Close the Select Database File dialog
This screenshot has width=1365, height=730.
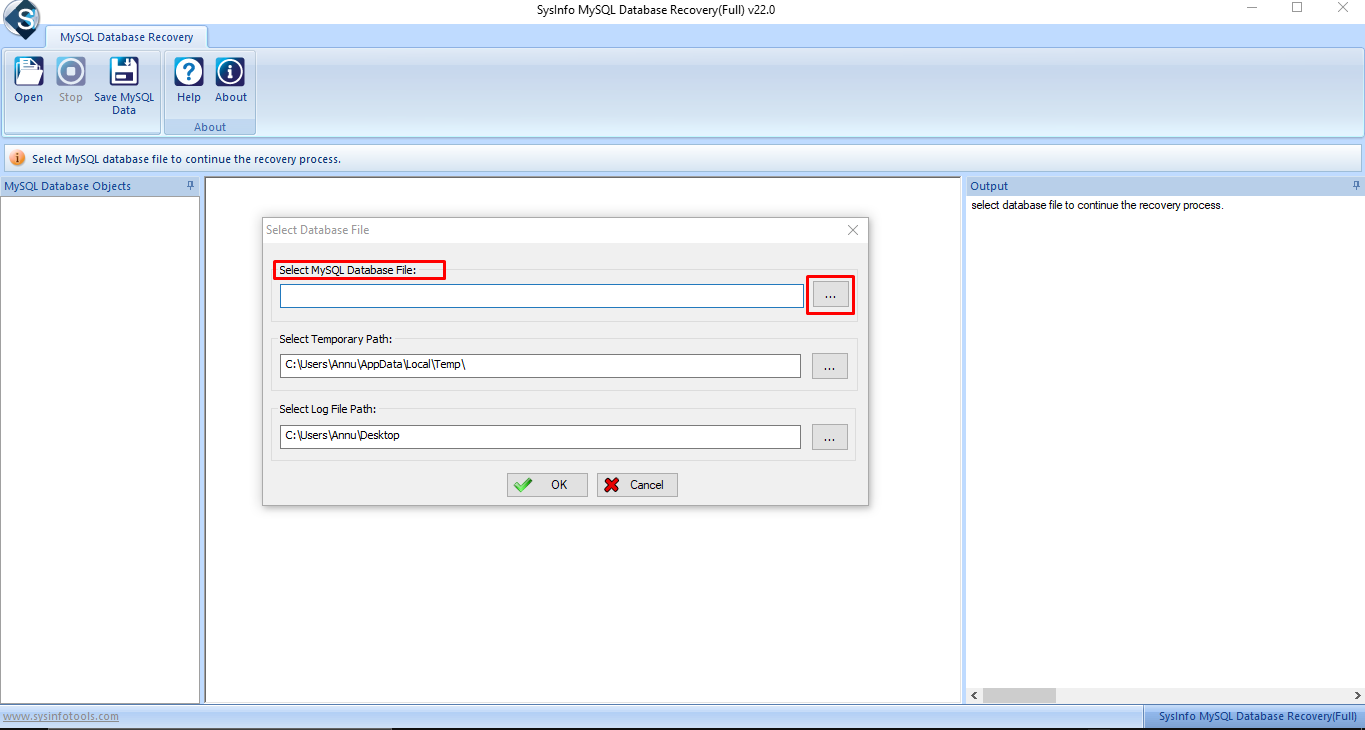pyautogui.click(x=853, y=230)
